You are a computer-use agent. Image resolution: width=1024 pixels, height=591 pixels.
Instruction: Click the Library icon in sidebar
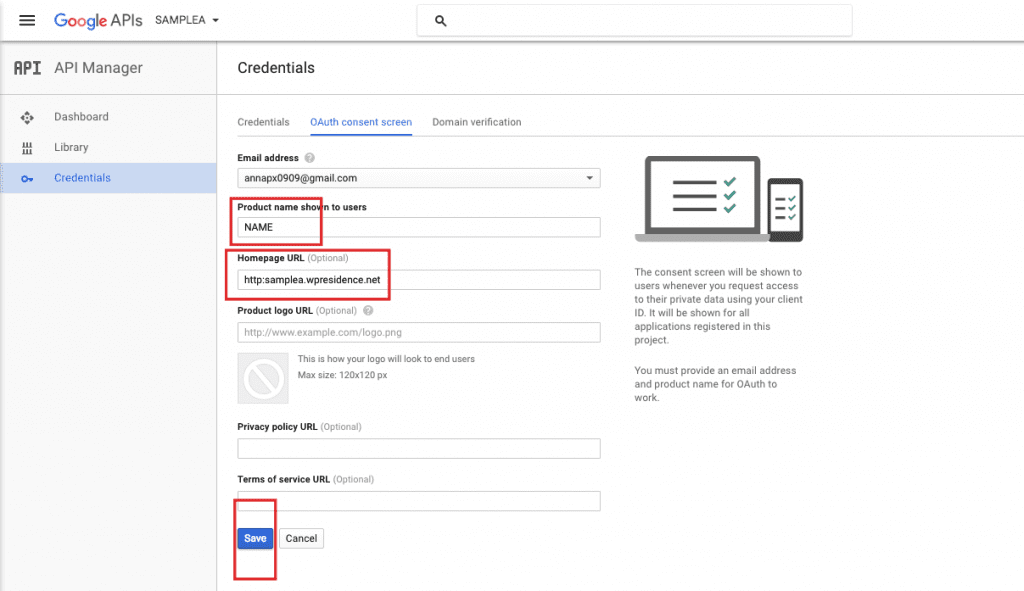click(x=27, y=148)
